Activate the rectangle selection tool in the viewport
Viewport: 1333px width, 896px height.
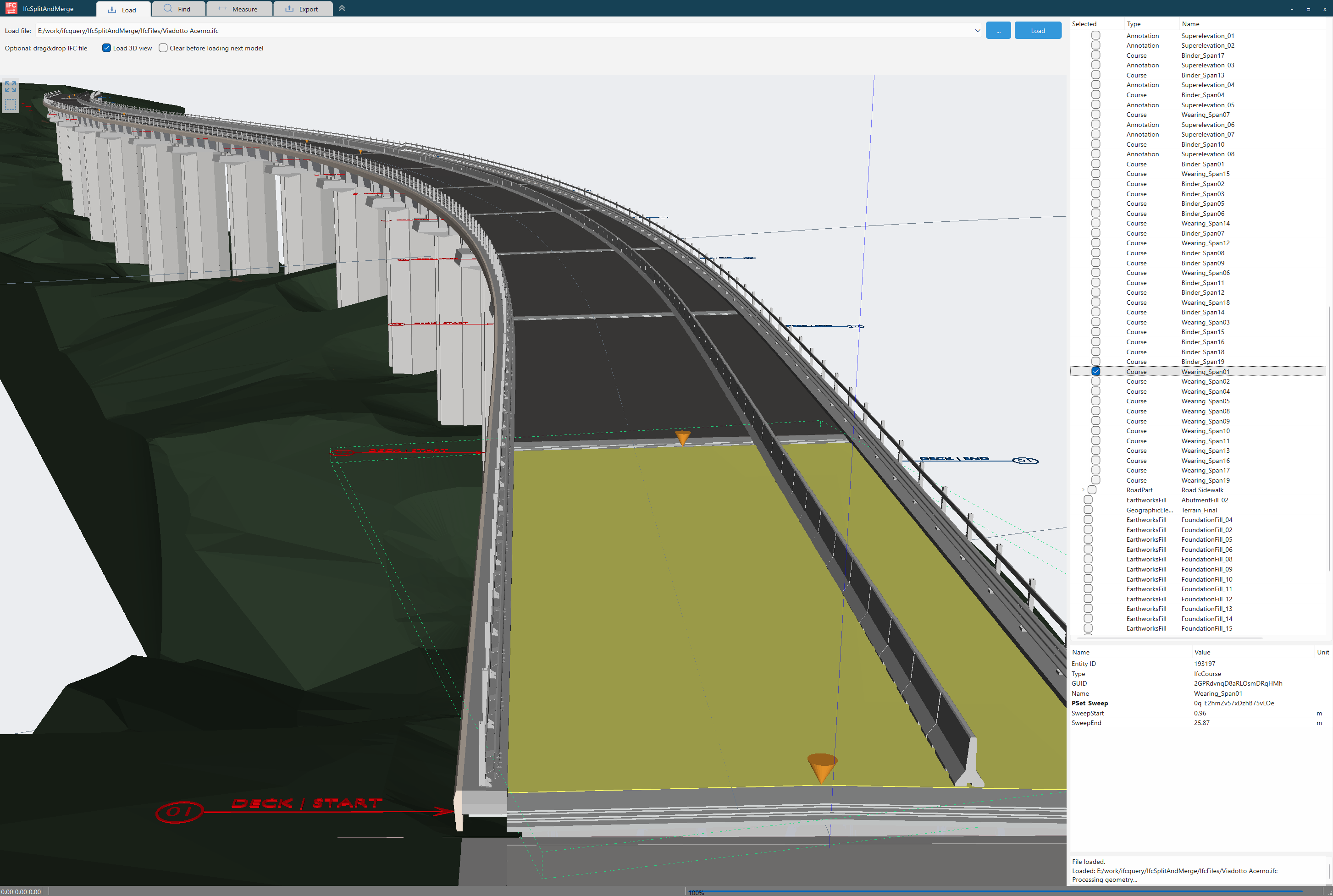coord(10,104)
